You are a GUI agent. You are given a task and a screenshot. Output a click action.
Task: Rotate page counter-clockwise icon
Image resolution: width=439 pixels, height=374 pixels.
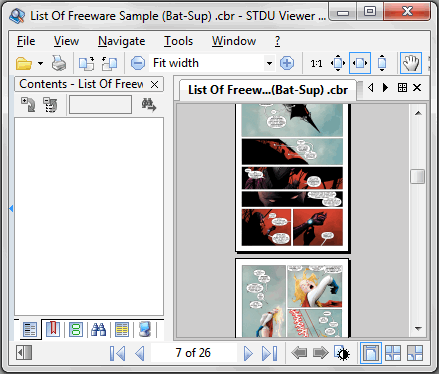[x=109, y=63]
